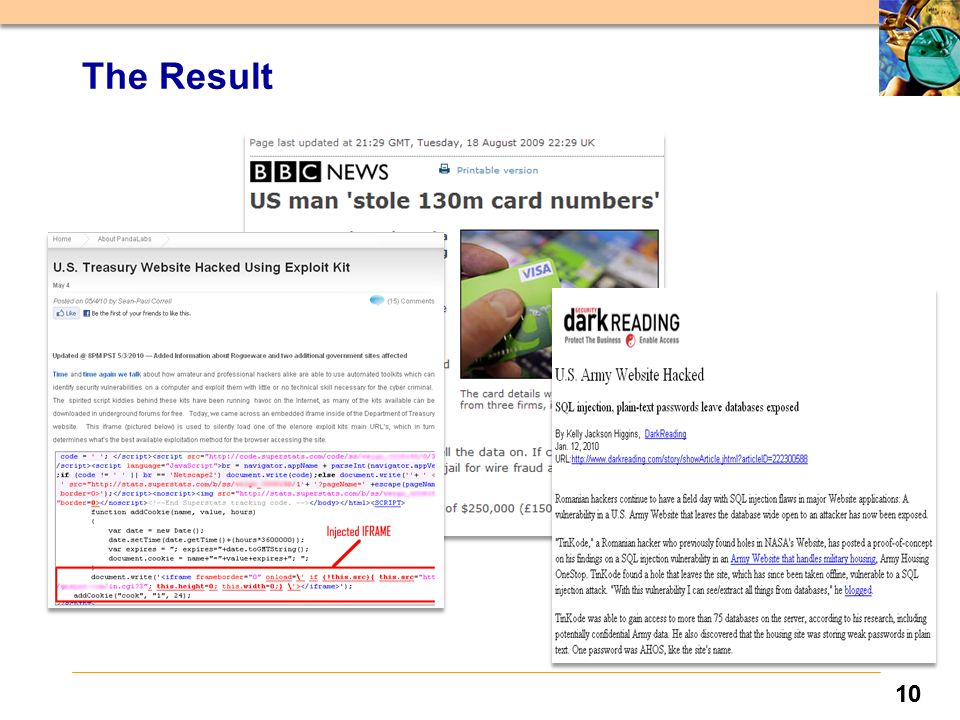
Task: Click Posted on 05/4/10 by Sean-Paul Correll
Action: click(x=112, y=301)
